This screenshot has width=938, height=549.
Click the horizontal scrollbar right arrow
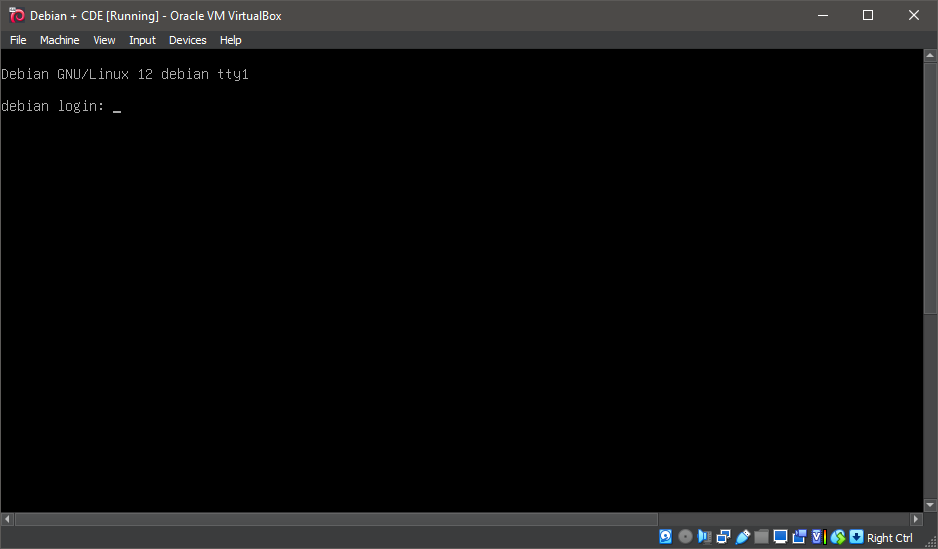pos(915,520)
